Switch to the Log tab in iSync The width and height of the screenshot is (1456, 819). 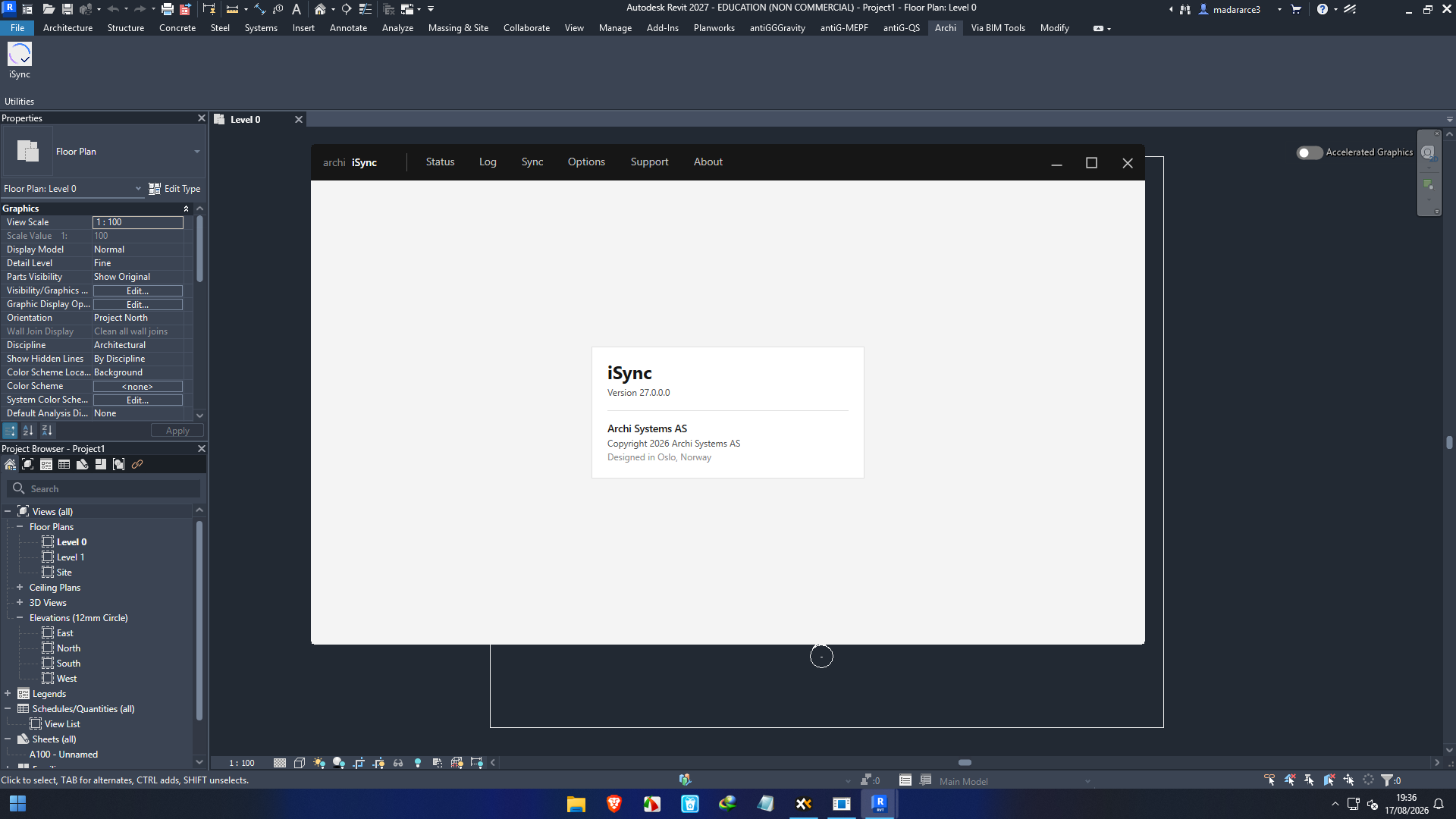click(x=488, y=162)
